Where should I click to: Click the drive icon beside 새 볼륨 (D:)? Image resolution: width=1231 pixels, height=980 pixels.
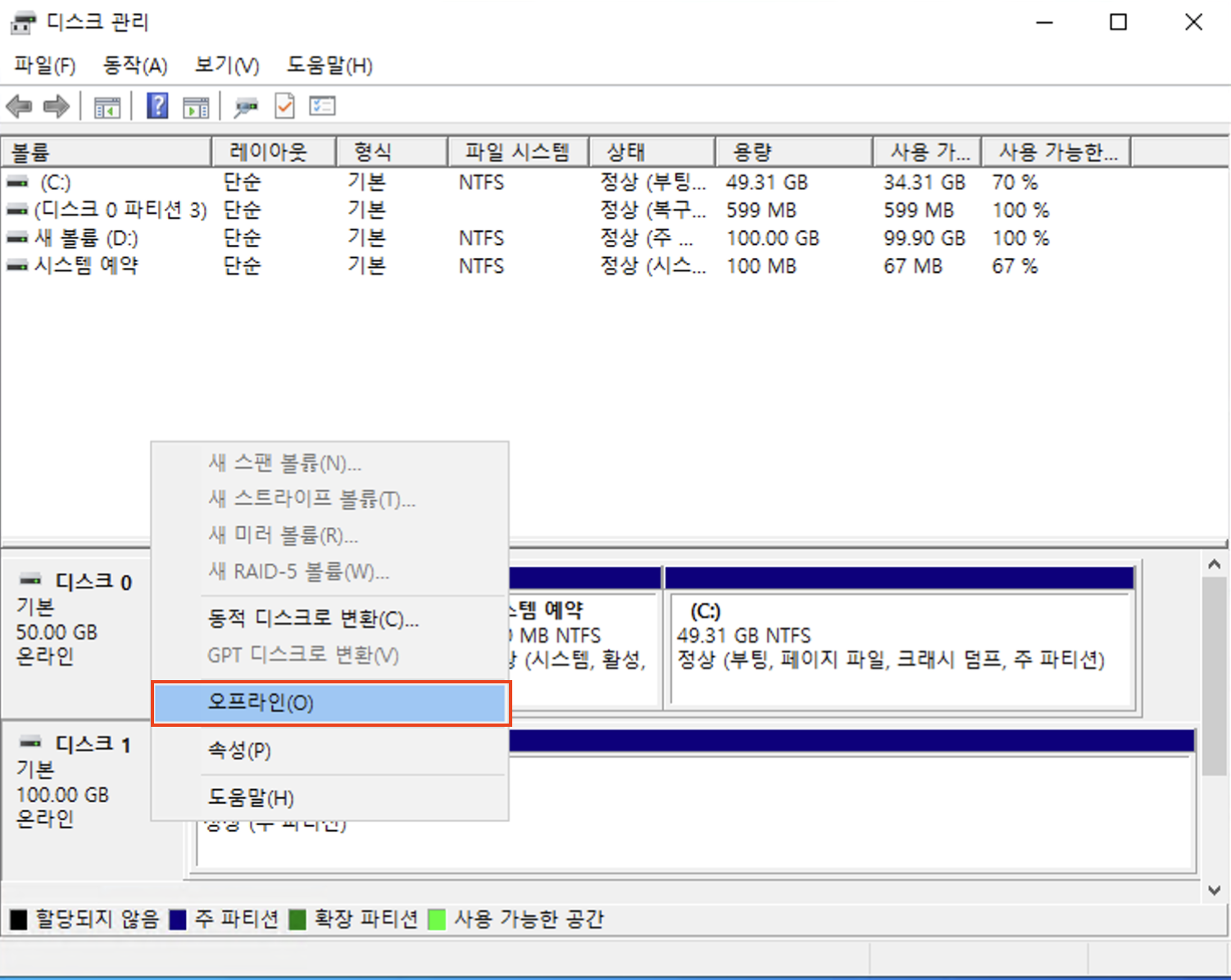tap(17, 238)
